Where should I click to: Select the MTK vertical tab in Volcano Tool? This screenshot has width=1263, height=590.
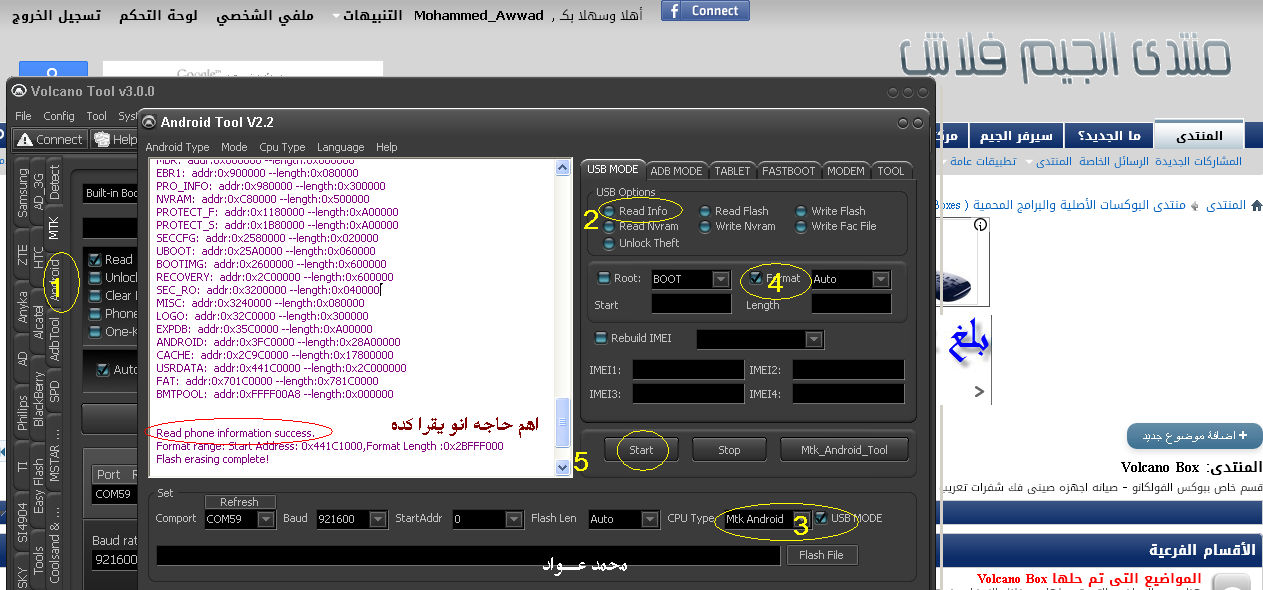coord(55,227)
